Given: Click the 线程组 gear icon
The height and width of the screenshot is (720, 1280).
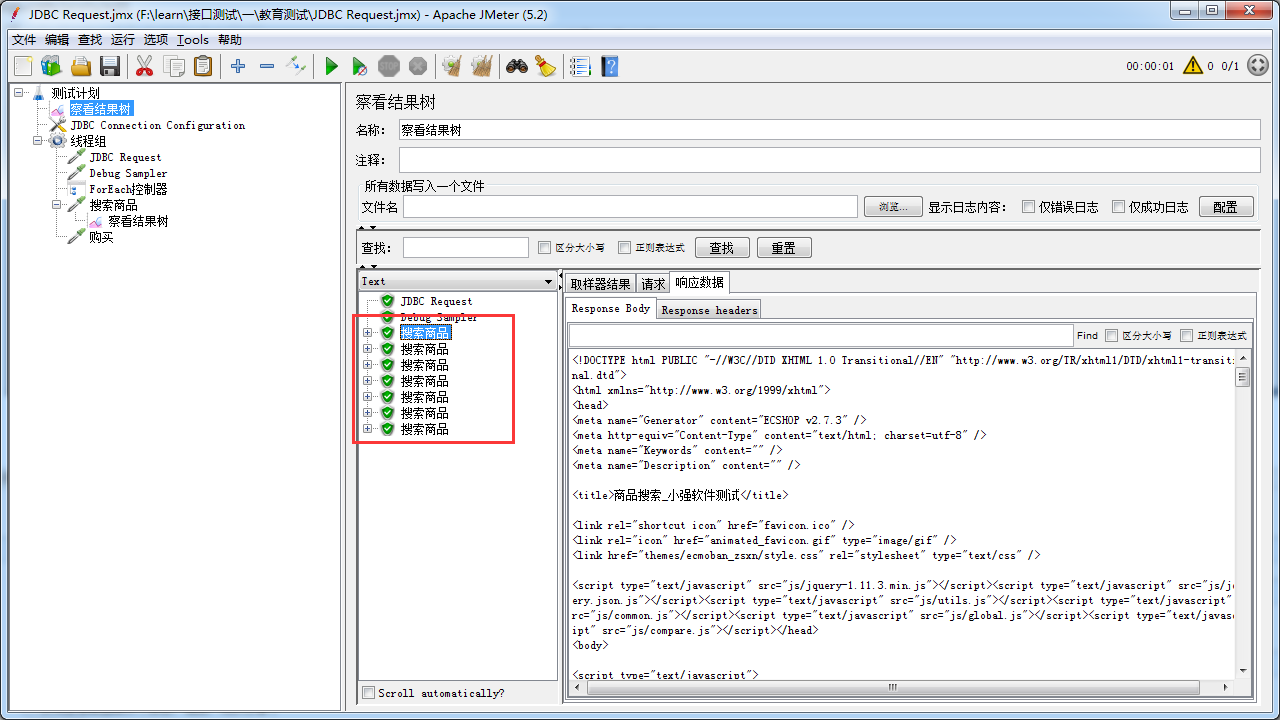Looking at the screenshot, I should [x=58, y=141].
